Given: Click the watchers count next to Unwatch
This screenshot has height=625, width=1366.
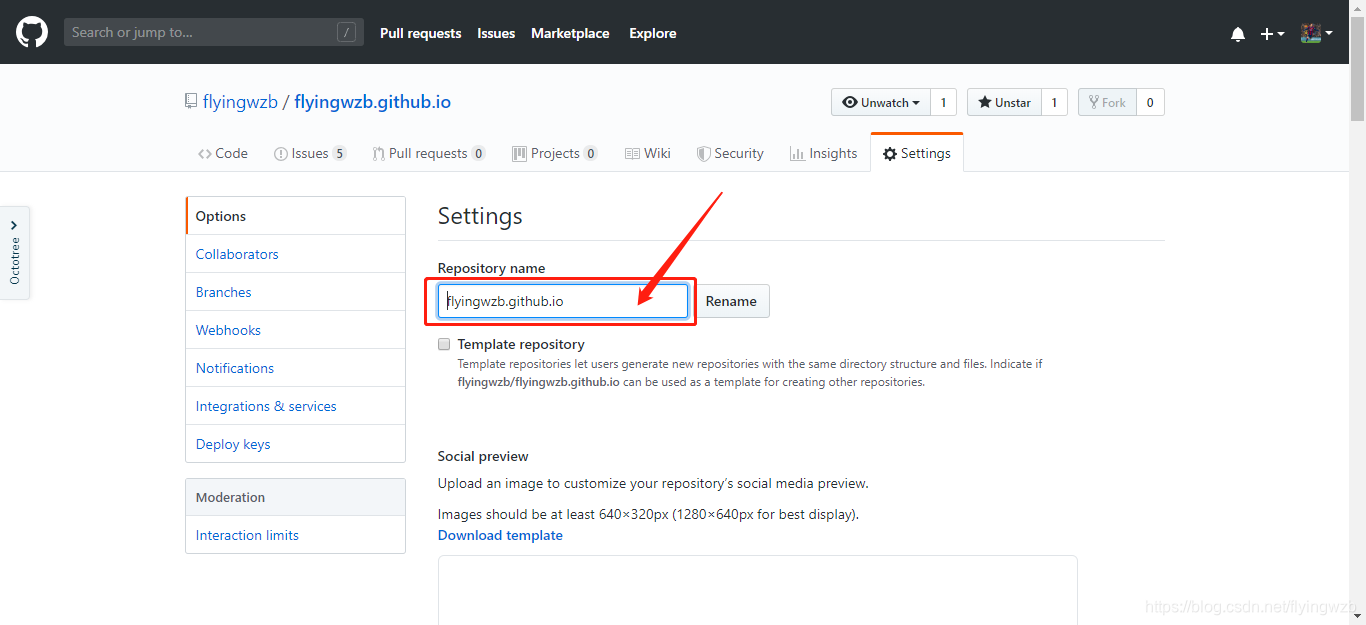Looking at the screenshot, I should [x=943, y=102].
